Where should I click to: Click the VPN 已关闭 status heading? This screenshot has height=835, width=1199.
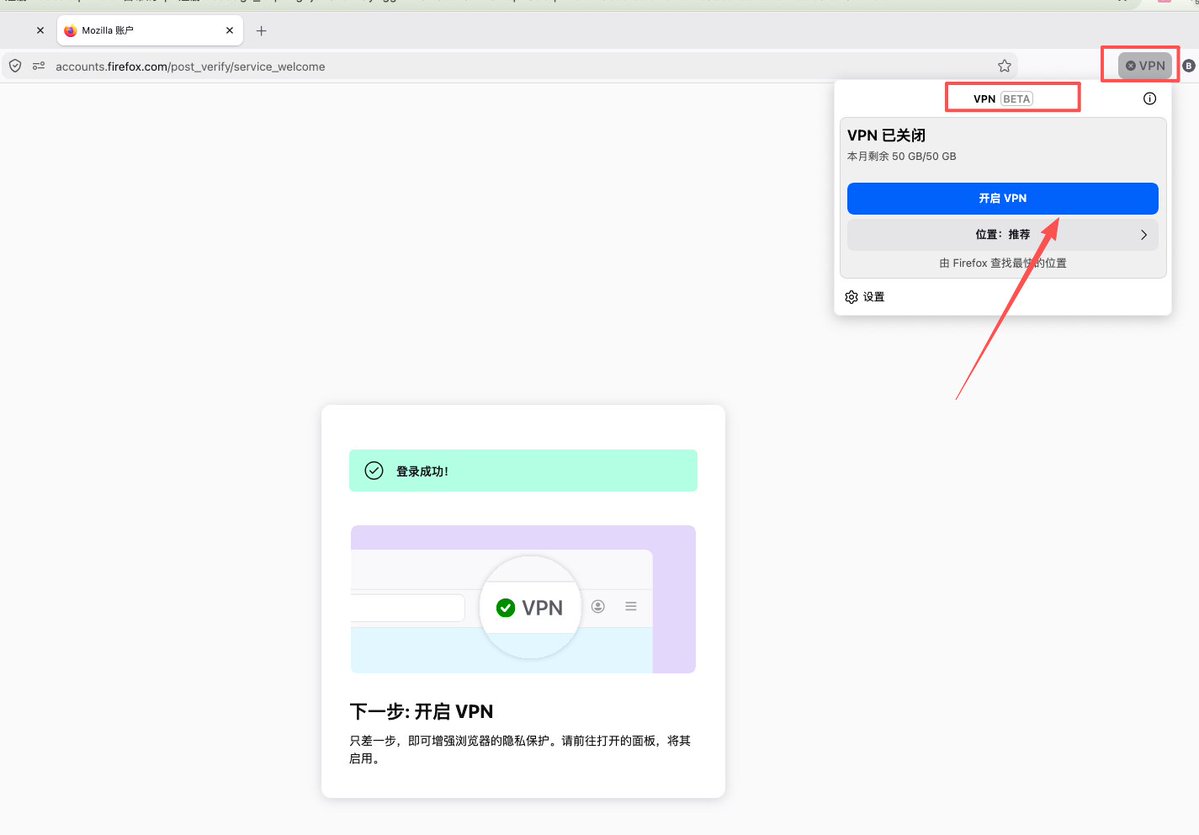[x=886, y=135]
